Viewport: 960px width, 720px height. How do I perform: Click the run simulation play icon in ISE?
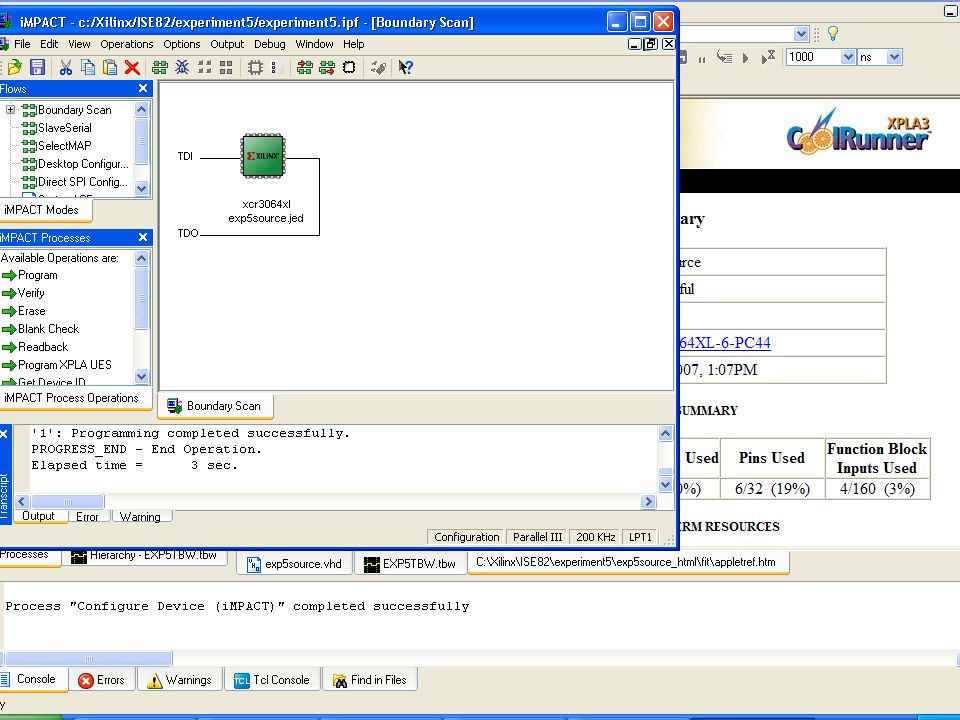(745, 58)
